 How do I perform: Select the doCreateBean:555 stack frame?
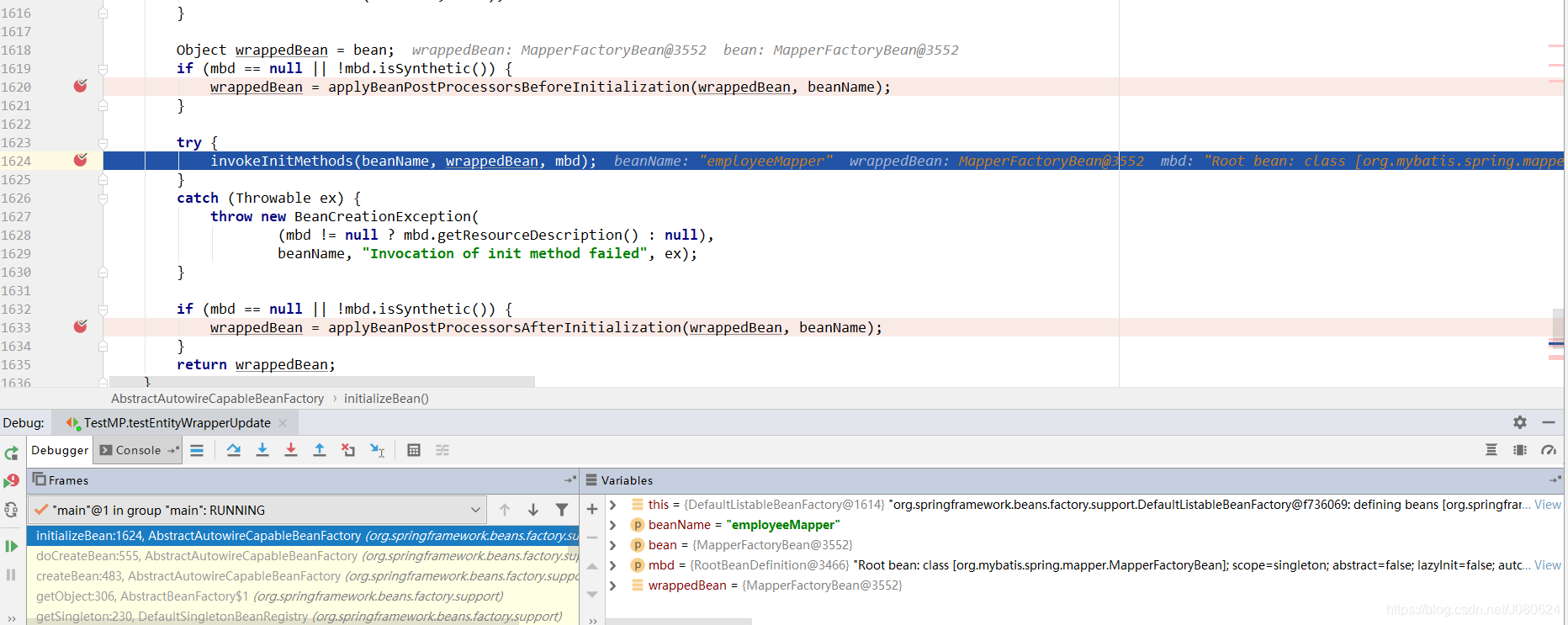tap(303, 556)
